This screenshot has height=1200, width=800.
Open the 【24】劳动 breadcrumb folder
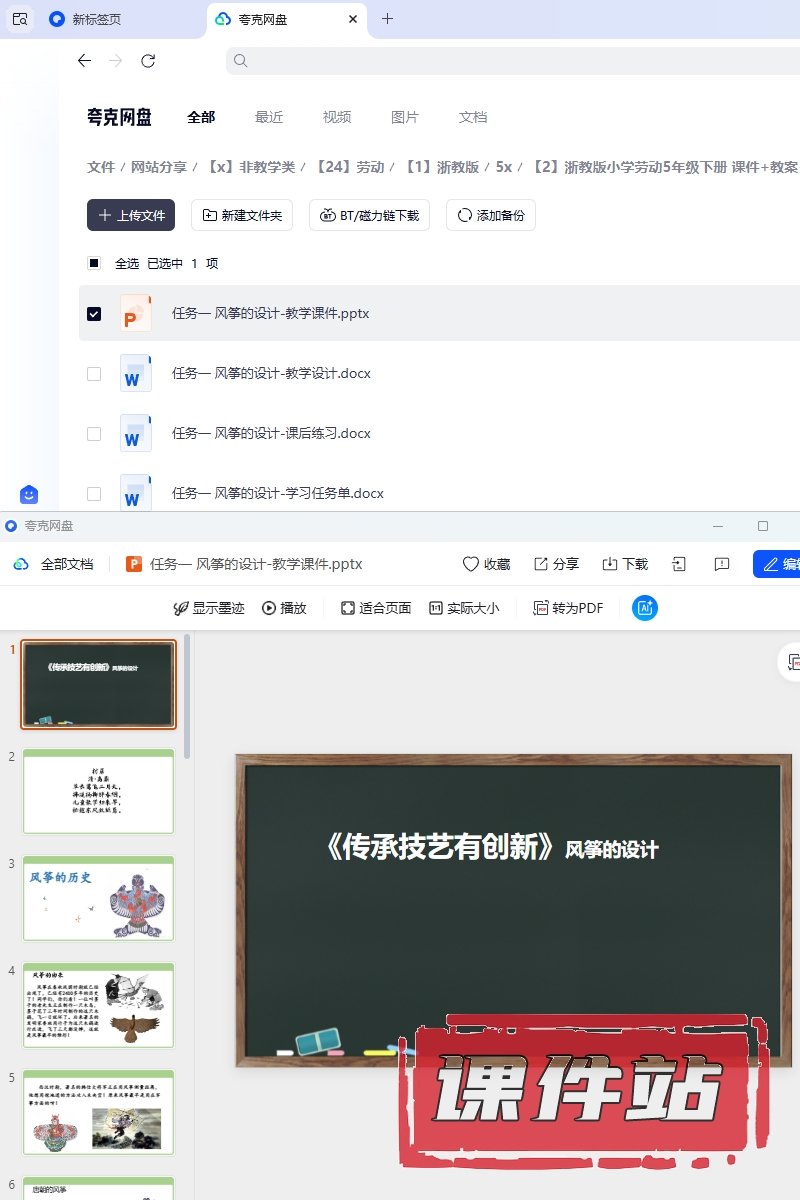tap(349, 167)
